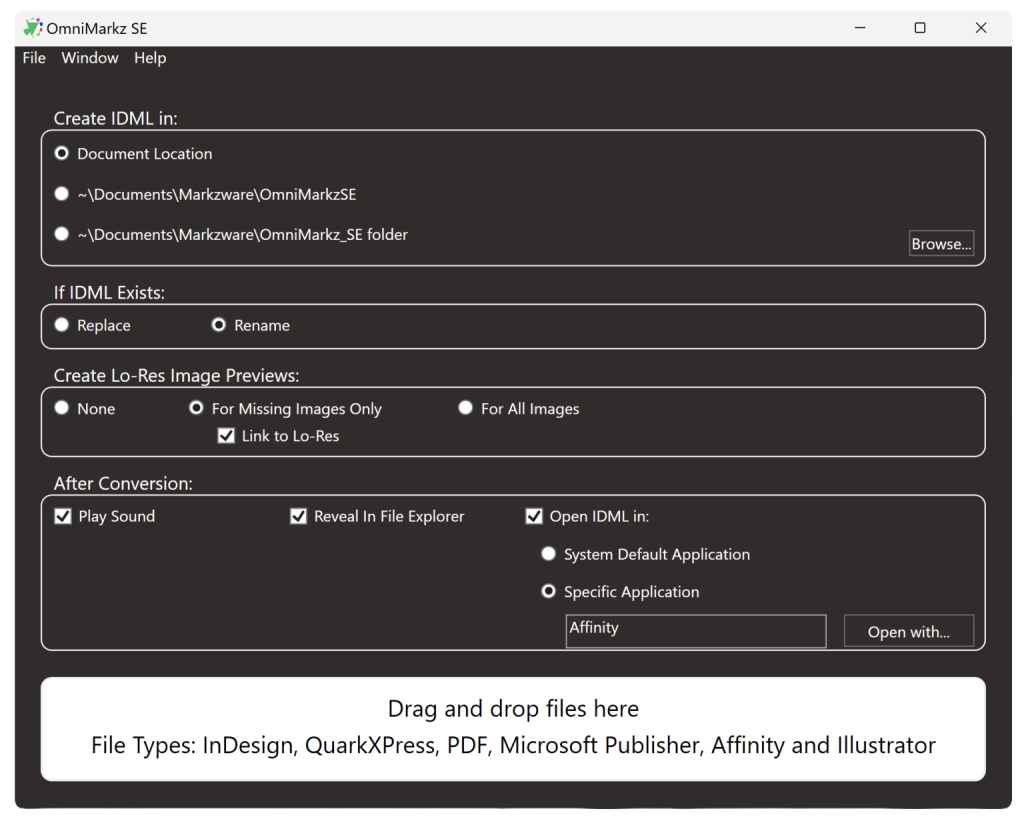Toggle the Link to Lo-Res checkbox
Screen dimensions: 1024x821
click(226, 436)
